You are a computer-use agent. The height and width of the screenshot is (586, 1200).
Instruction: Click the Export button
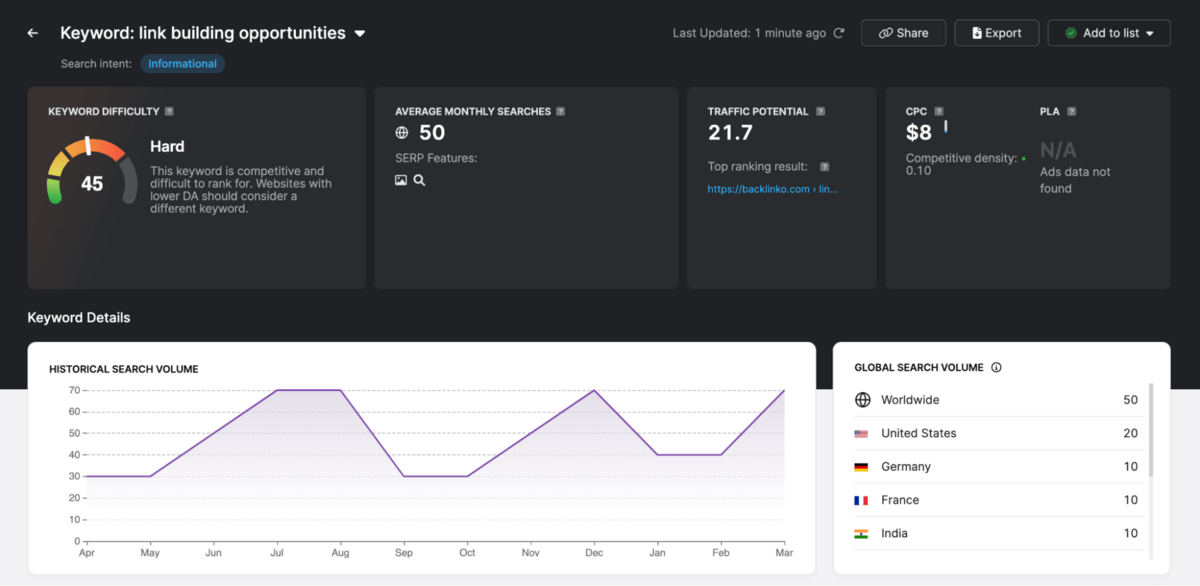click(x=996, y=33)
